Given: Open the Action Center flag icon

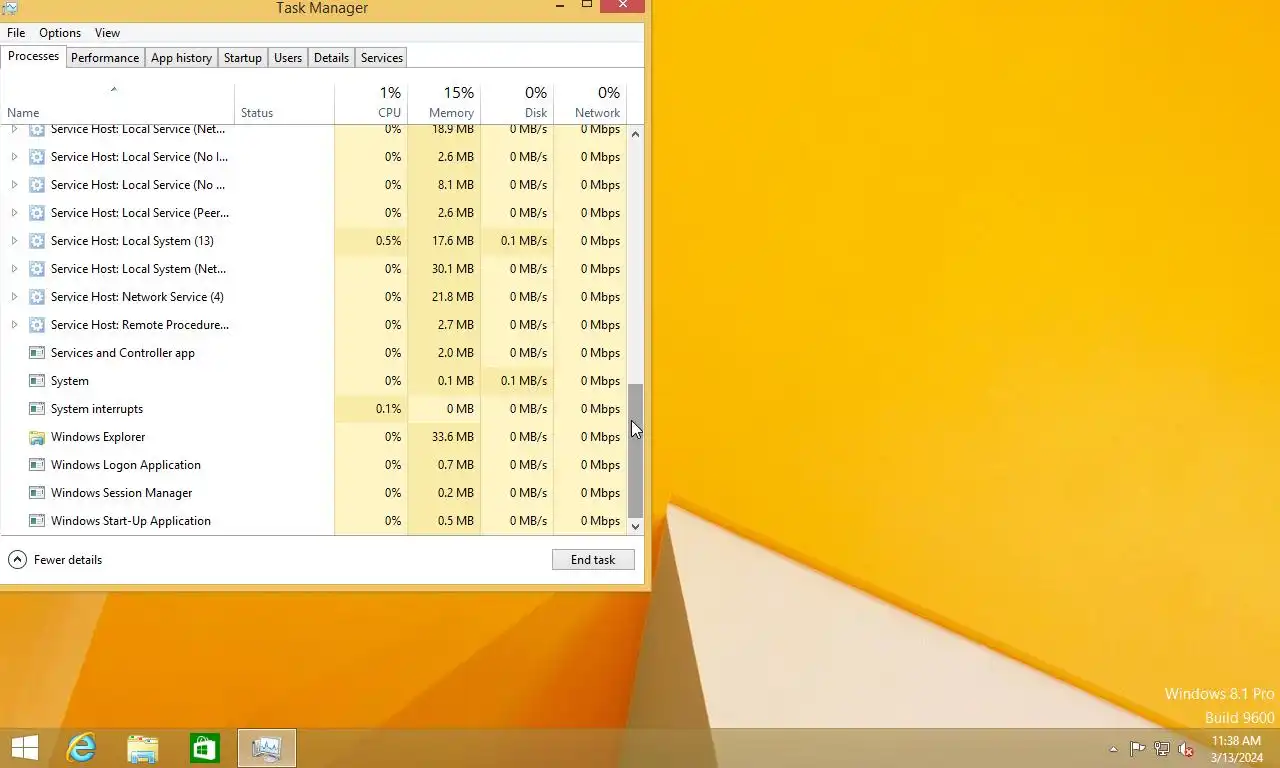Looking at the screenshot, I should tap(1138, 749).
